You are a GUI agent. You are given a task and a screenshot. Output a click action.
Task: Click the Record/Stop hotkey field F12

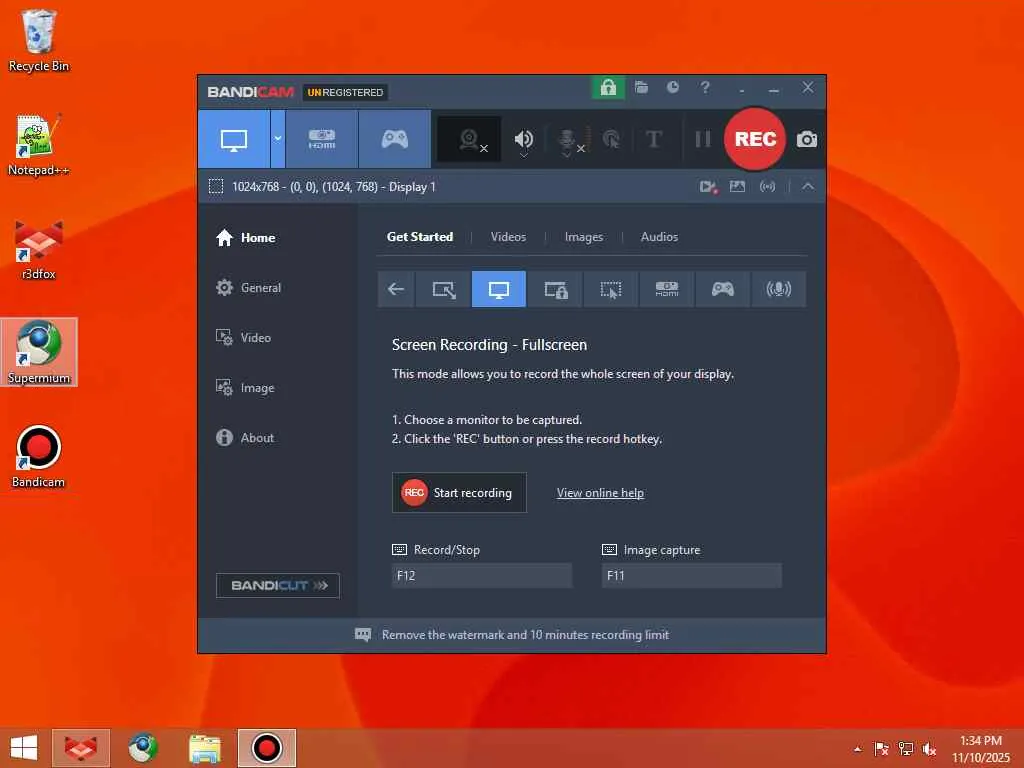pyautogui.click(x=482, y=576)
